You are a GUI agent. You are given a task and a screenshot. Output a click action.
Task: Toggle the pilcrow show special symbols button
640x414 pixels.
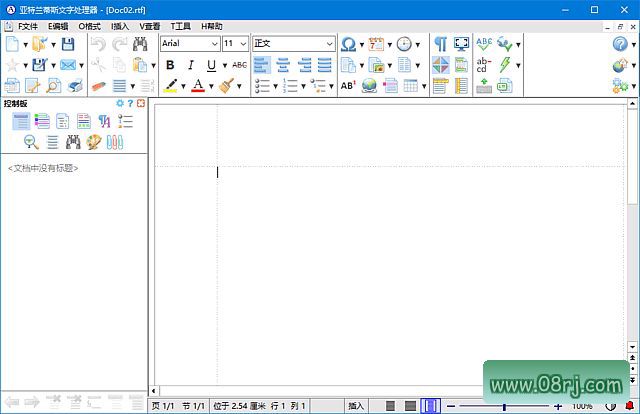[440, 44]
